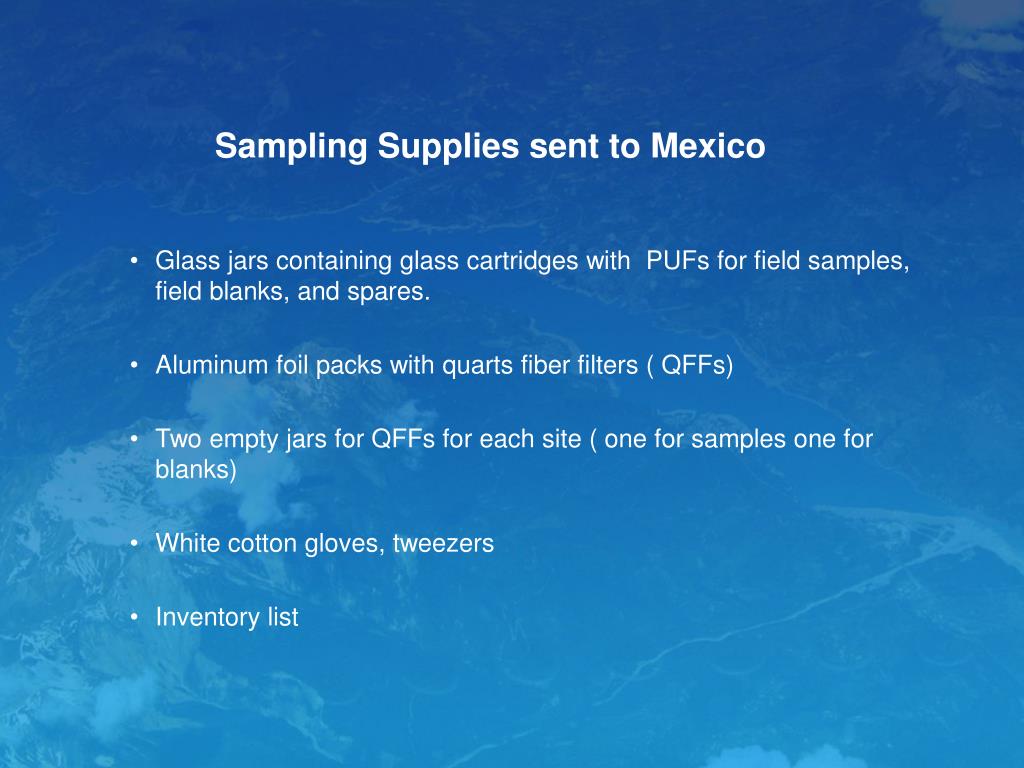
Task: Click the phrase quarts fiber filters
Action: [x=540, y=365]
